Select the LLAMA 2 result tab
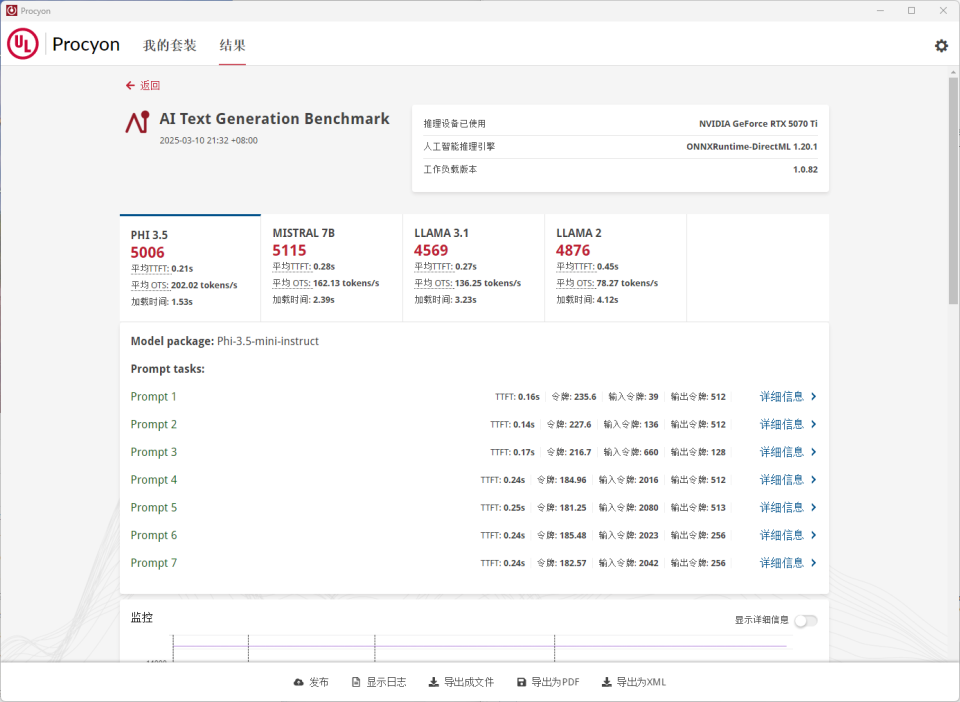The height and width of the screenshot is (702, 960). [x=616, y=267]
